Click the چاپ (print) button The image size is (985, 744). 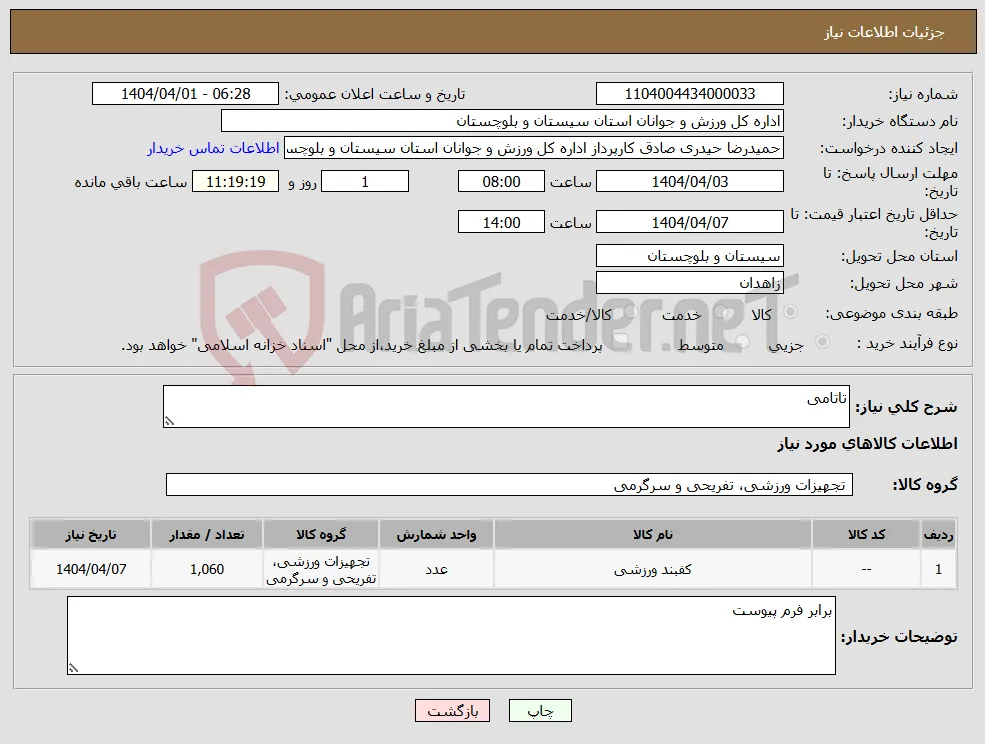click(540, 711)
